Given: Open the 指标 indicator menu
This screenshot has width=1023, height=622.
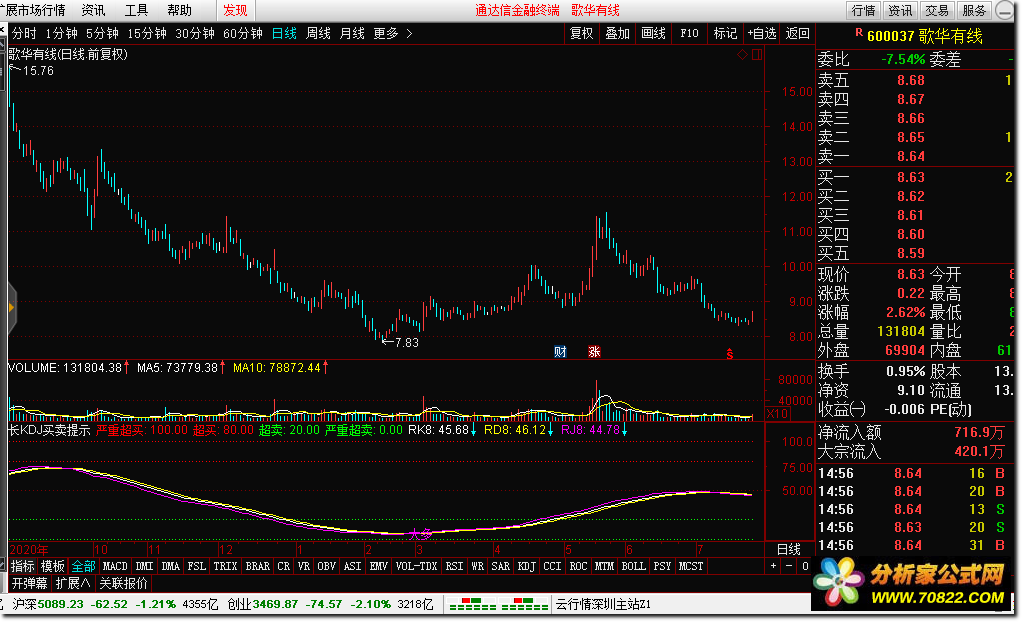Looking at the screenshot, I should pyautogui.click(x=23, y=566).
